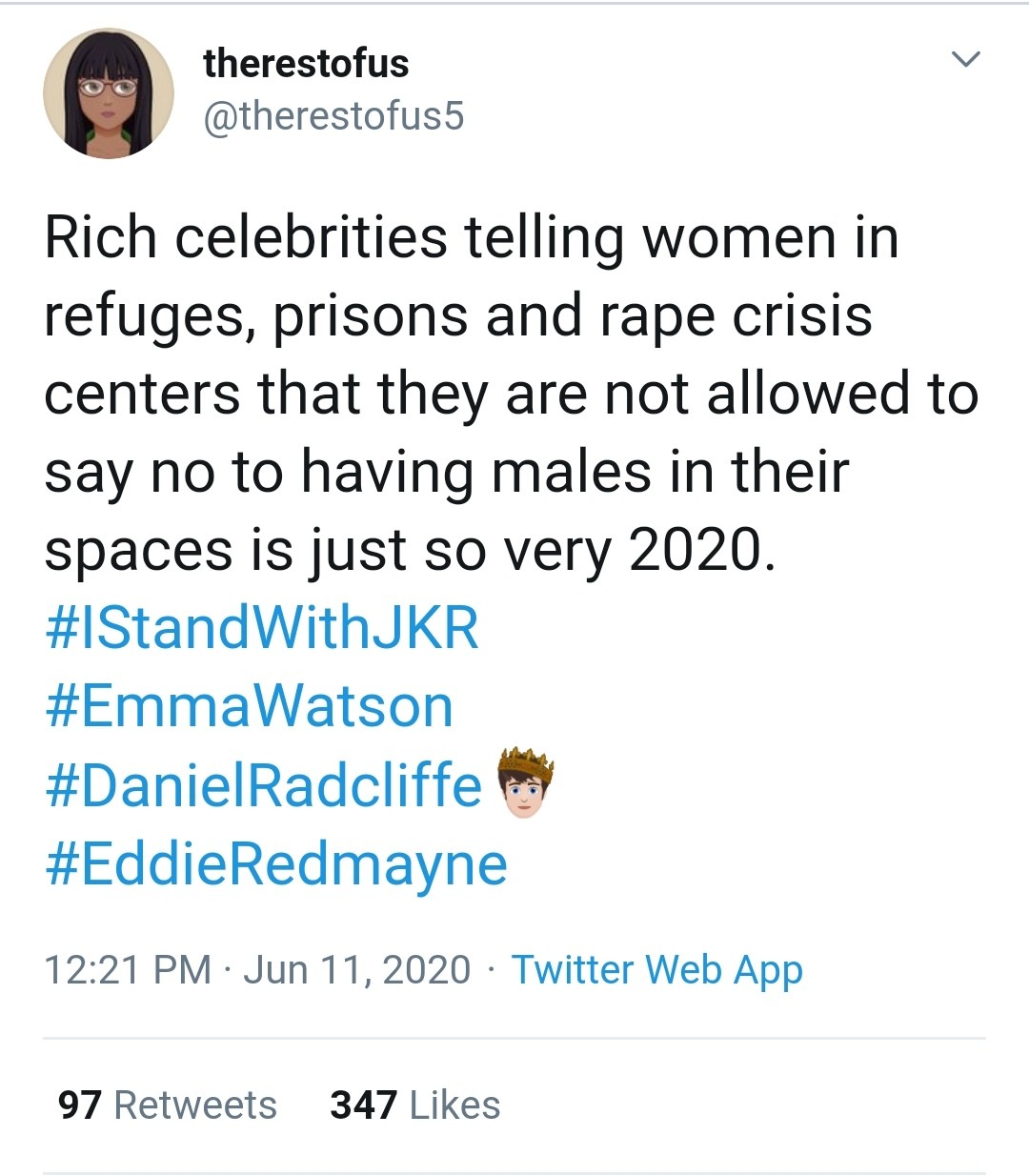Click the crowned face emoji
This screenshot has height=1176, width=1029.
[525, 784]
